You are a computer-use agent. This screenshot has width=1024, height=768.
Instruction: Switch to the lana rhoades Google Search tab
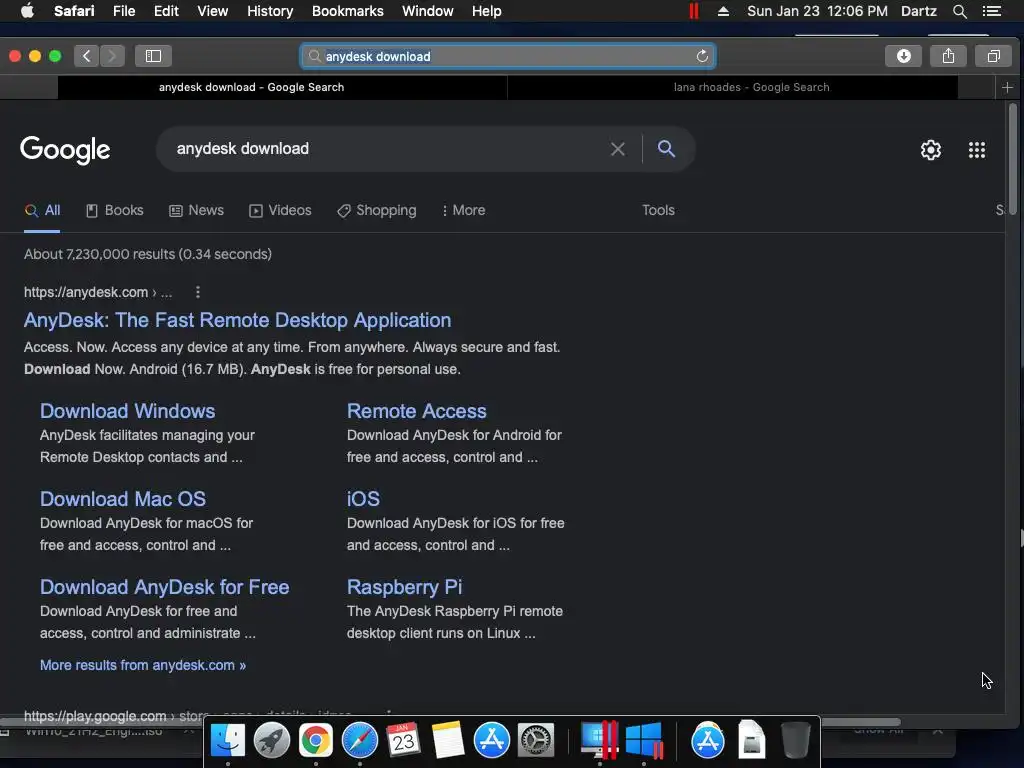coord(732,87)
